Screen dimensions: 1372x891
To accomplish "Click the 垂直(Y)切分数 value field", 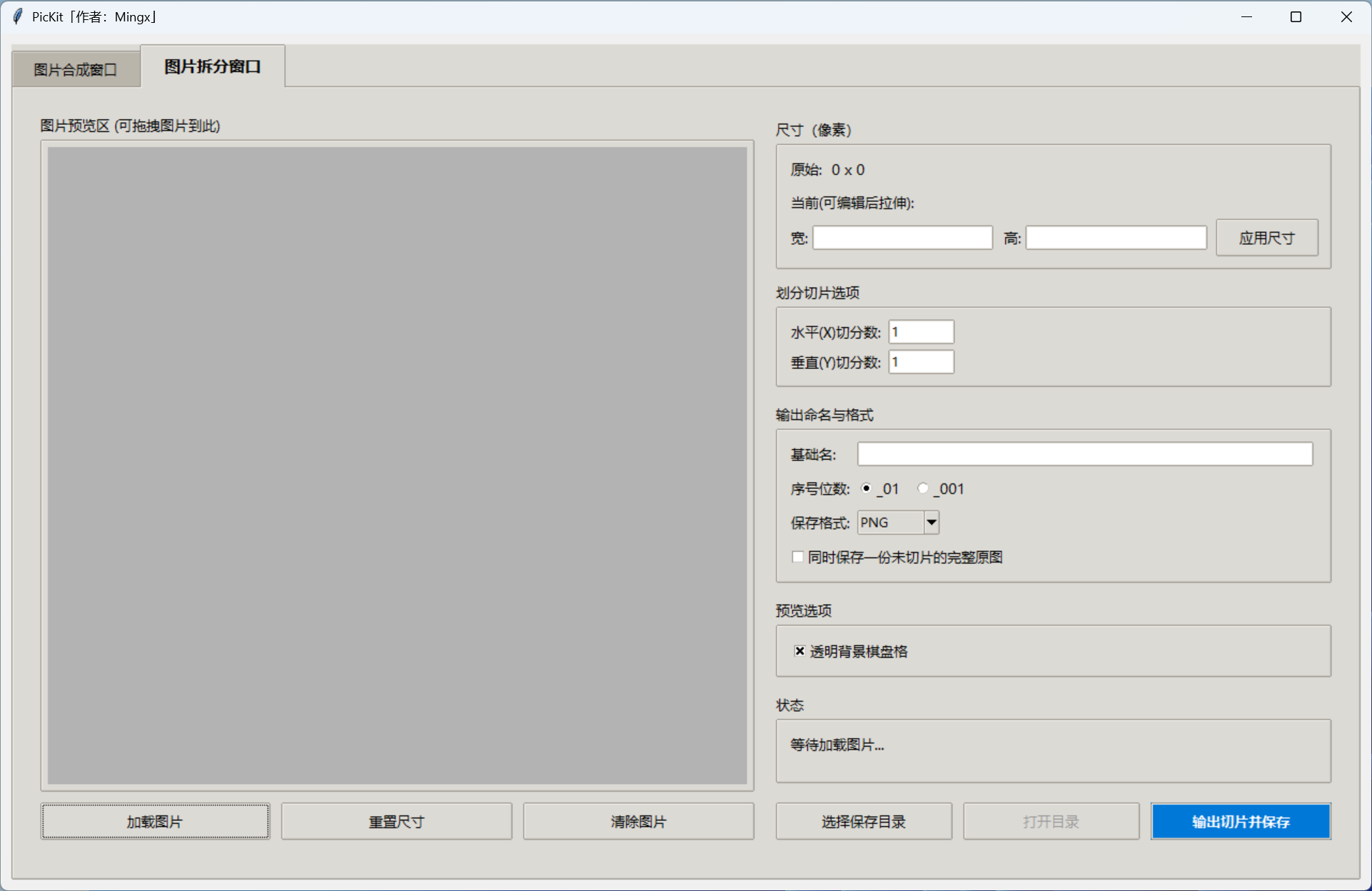I will tap(920, 361).
